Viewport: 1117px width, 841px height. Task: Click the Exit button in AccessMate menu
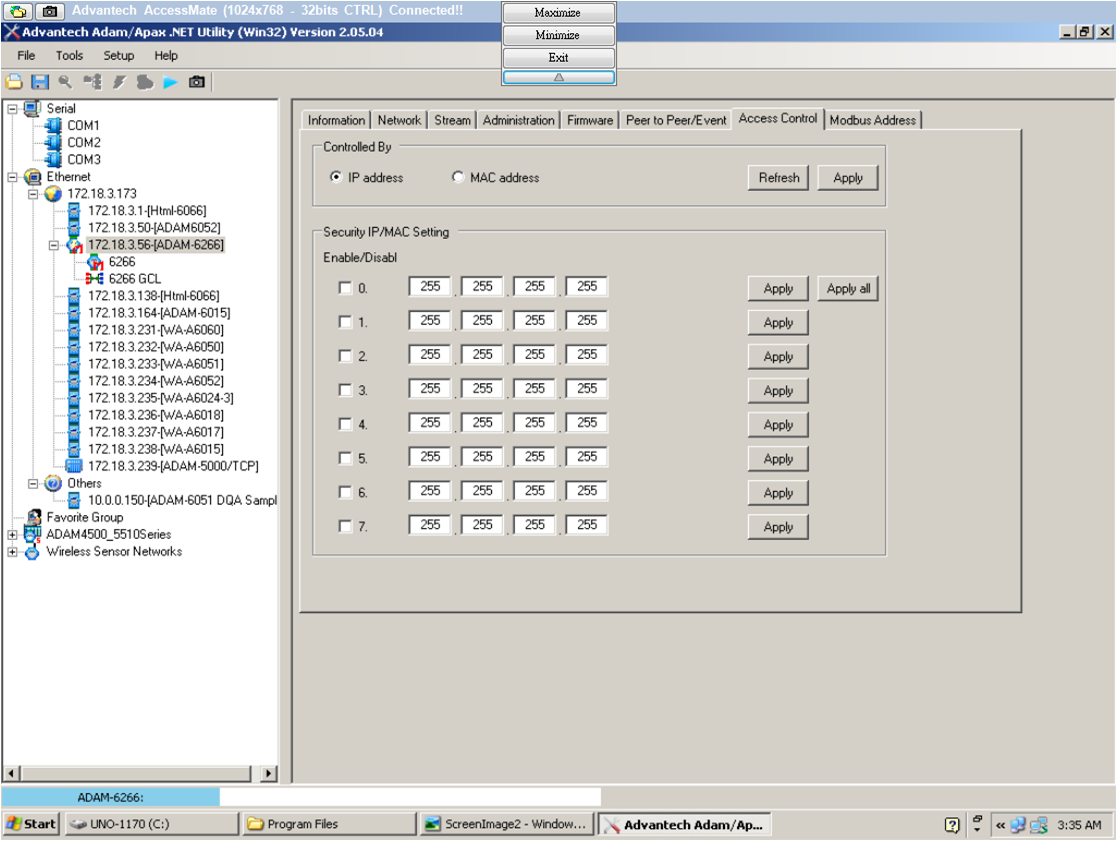pyautogui.click(x=558, y=58)
